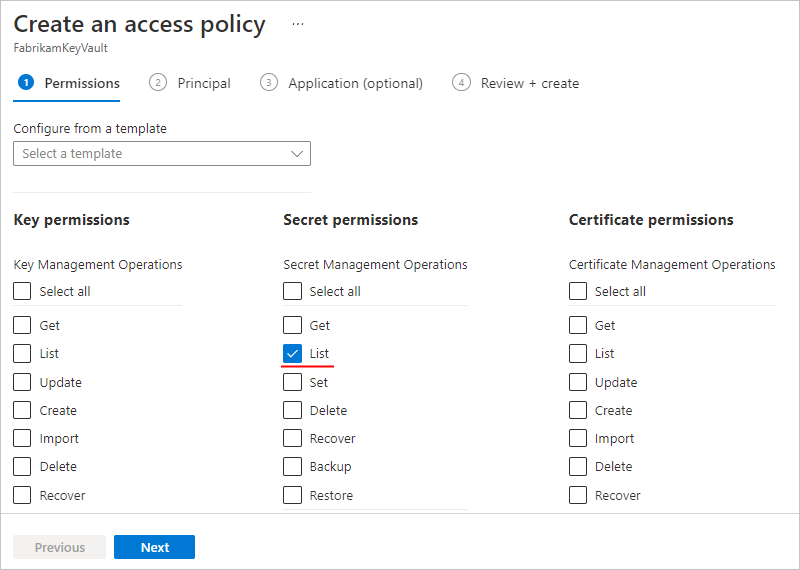Click the step 2 Principal circle icon
This screenshot has height=570, width=800.
click(158, 83)
